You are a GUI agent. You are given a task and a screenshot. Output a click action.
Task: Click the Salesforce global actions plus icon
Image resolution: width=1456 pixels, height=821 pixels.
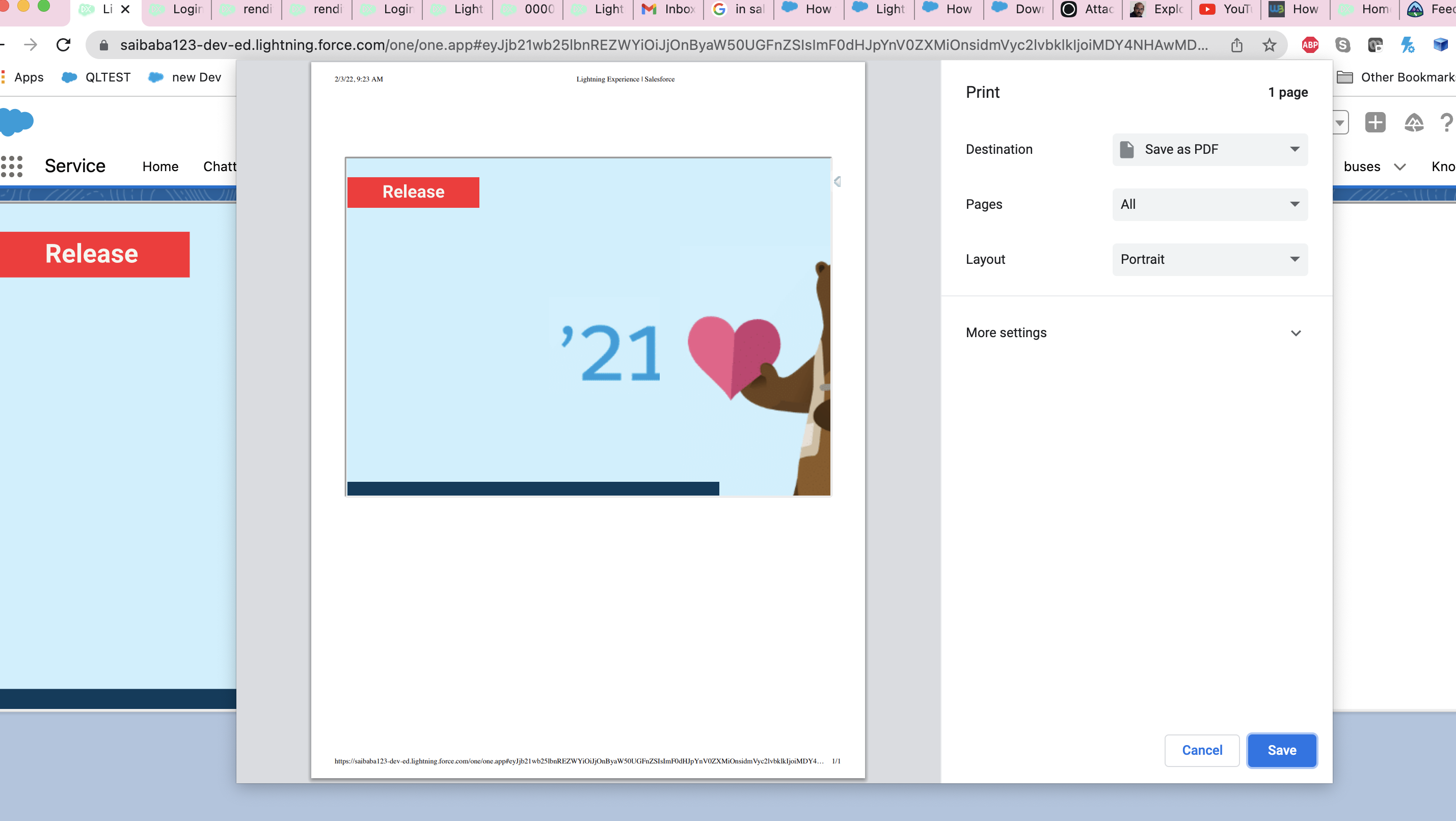click(1375, 122)
